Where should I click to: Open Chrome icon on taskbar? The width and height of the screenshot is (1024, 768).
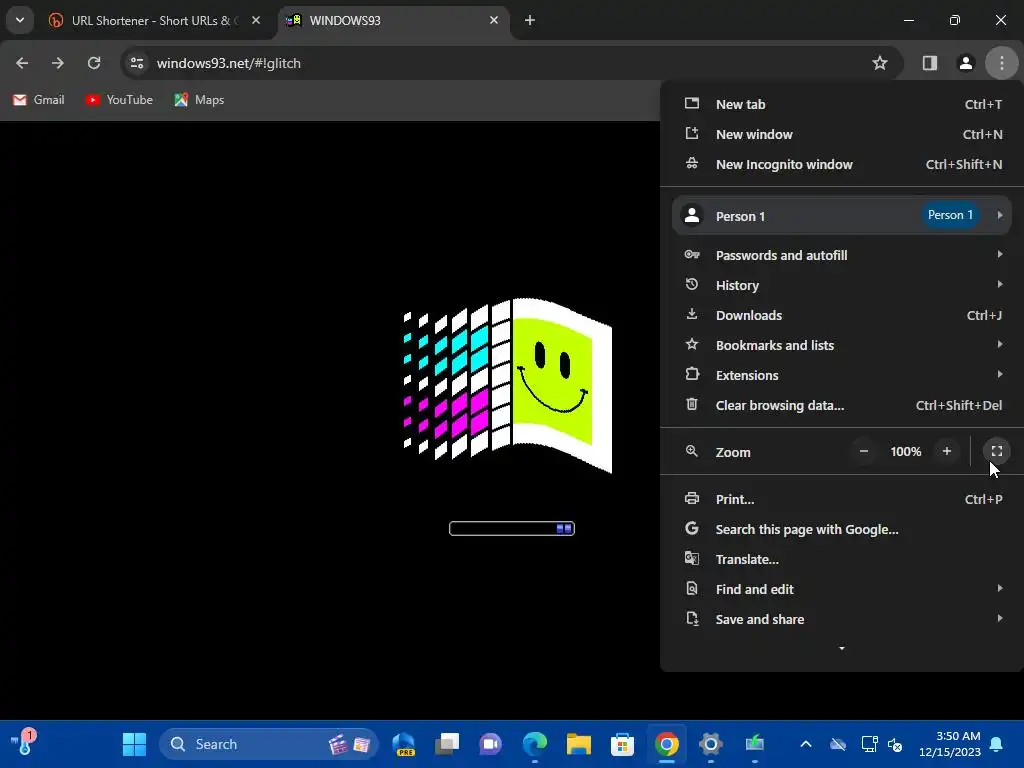click(667, 744)
